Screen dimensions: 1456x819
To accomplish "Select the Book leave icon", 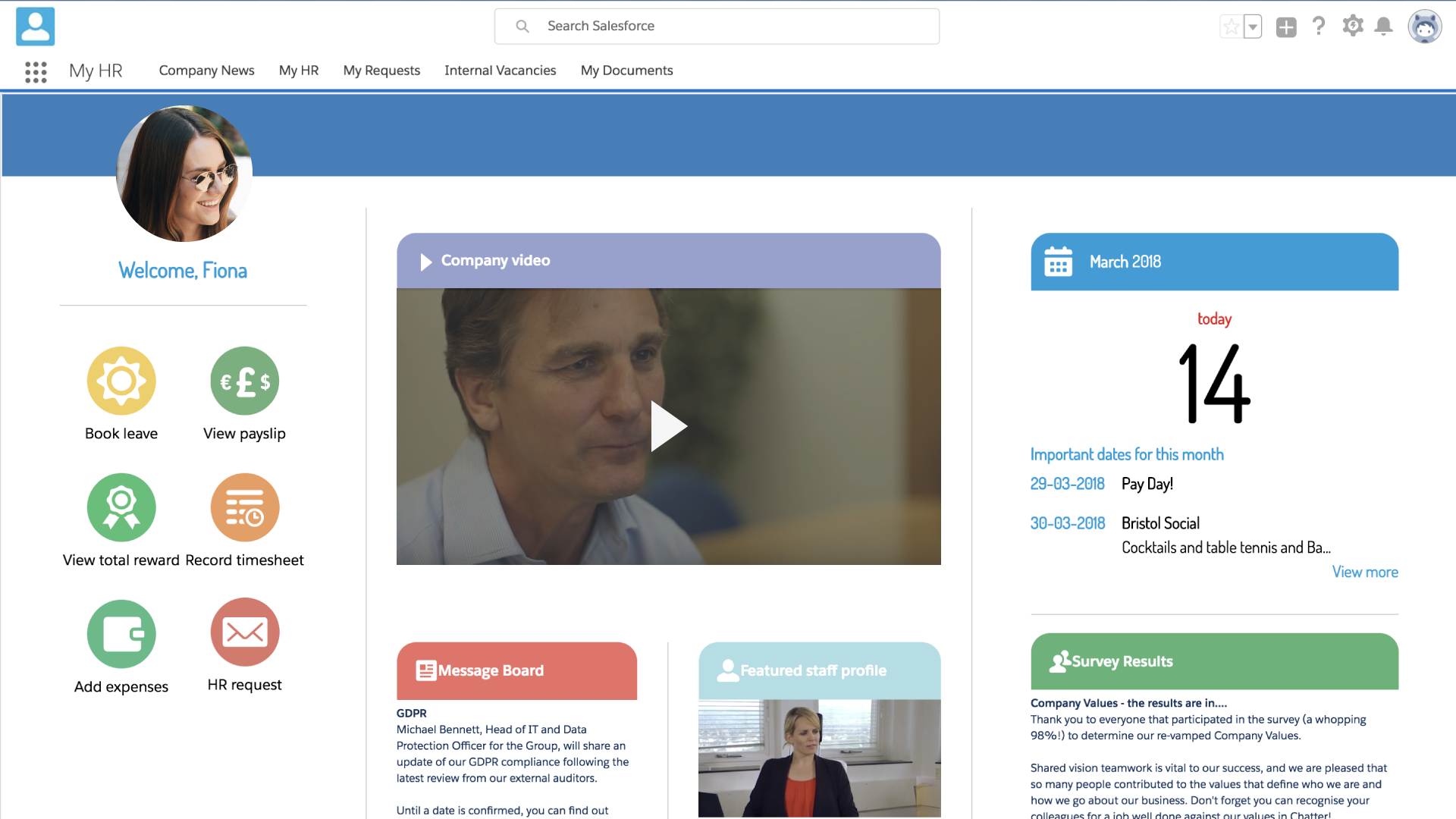I will [121, 381].
